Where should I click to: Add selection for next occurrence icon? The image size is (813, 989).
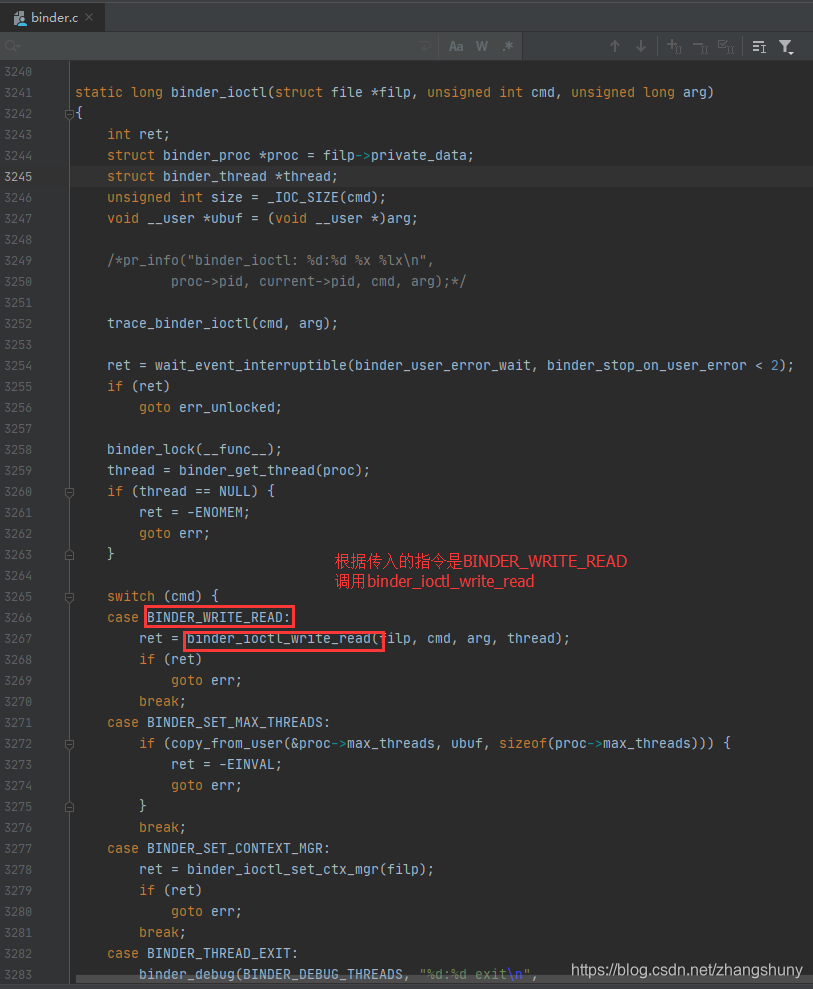(674, 46)
